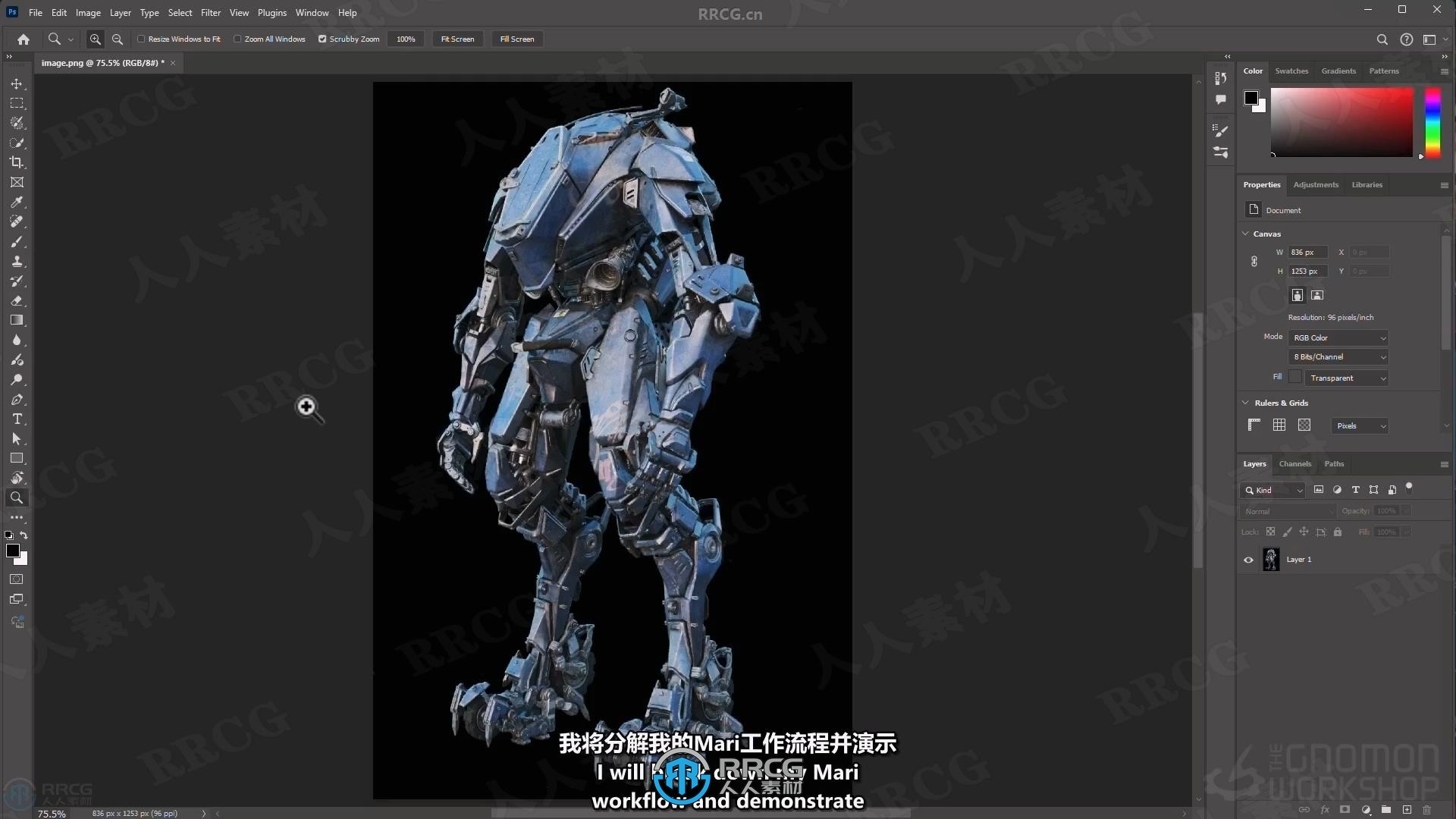The image size is (1456, 819).
Task: Click the Fill Screen button
Action: coord(517,39)
